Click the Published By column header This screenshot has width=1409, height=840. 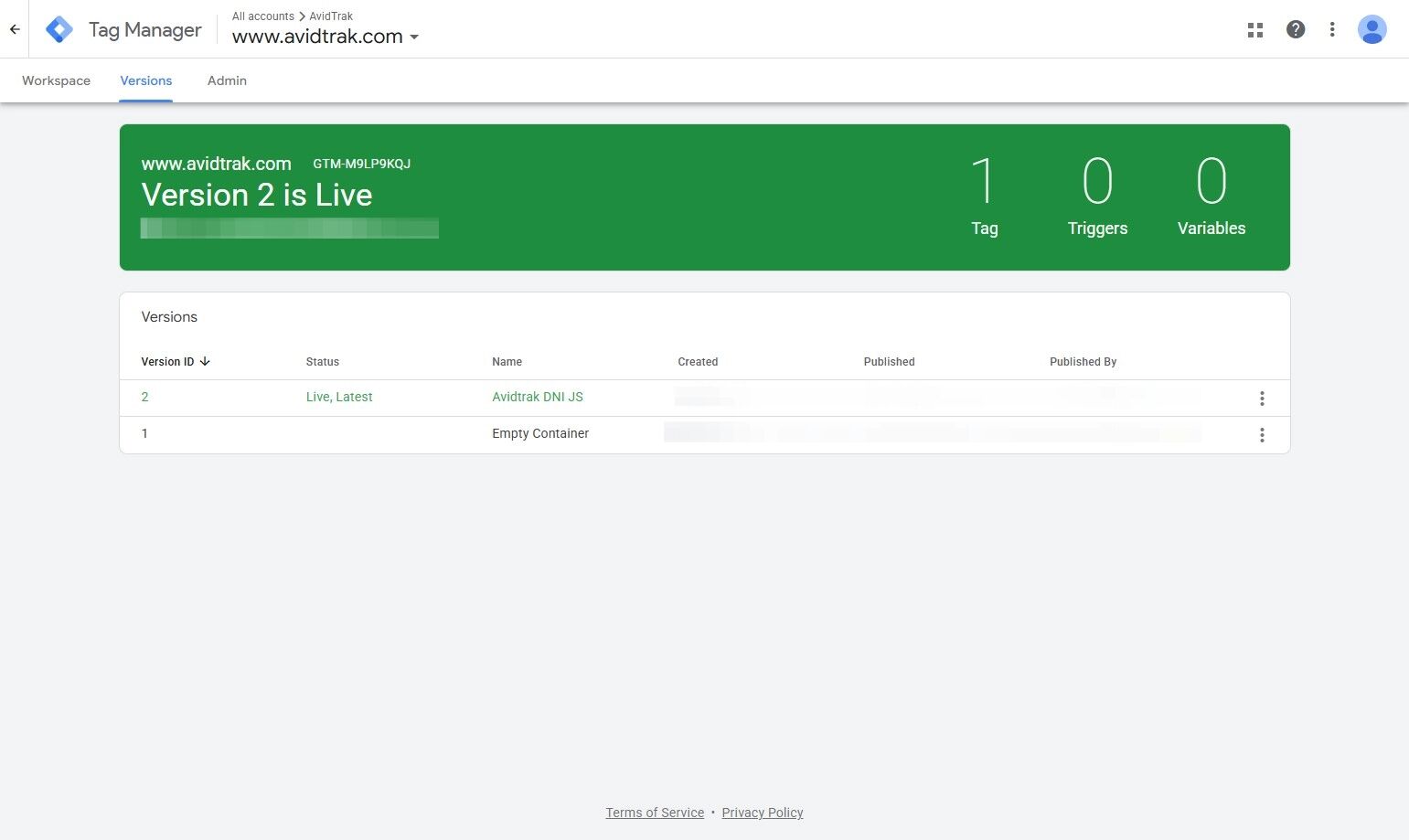pos(1083,362)
